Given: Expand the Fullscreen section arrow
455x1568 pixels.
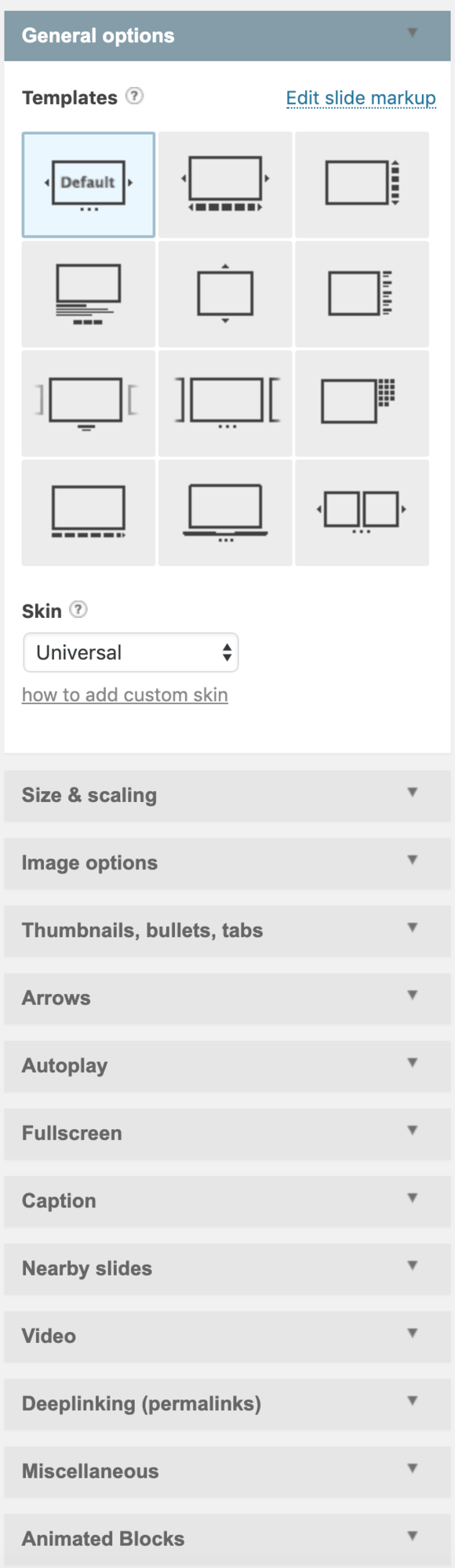Looking at the screenshot, I should click(413, 1131).
